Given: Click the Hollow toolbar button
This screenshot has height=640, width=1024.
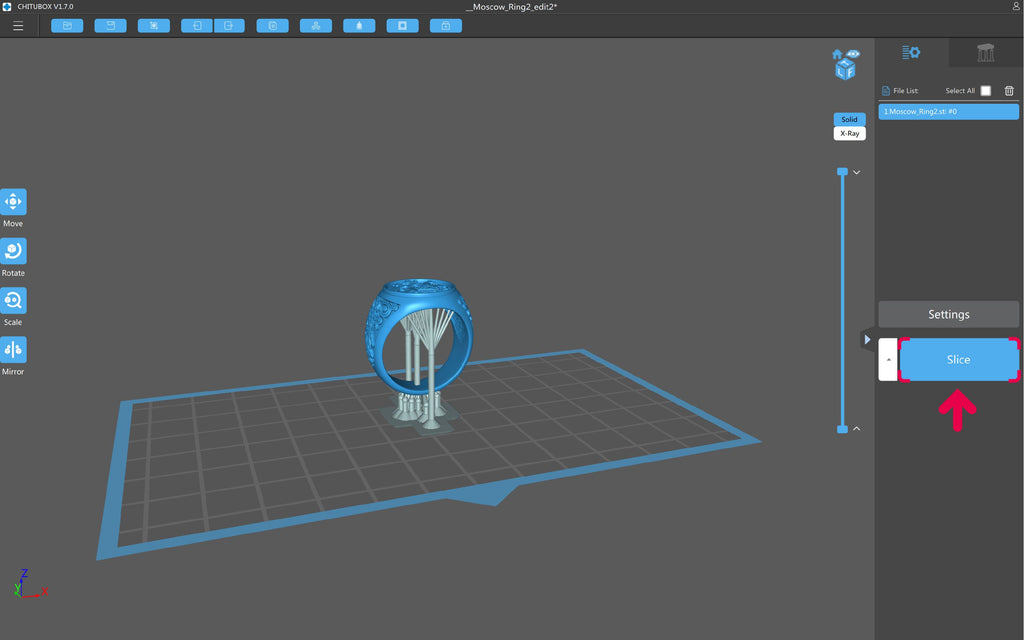Looking at the screenshot, I should (x=402, y=25).
